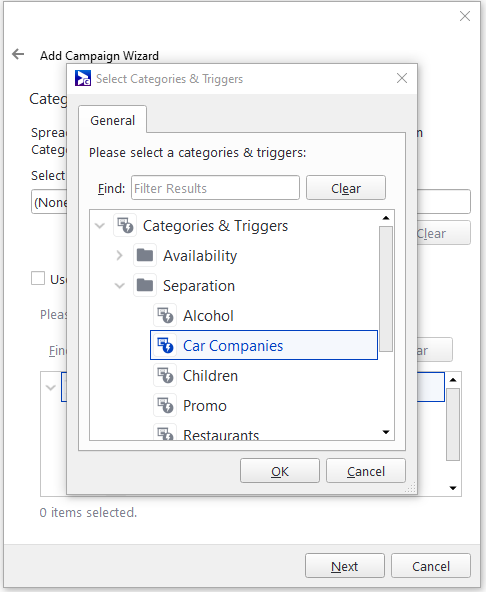The width and height of the screenshot is (486, 592).
Task: Click the Restaurants category trigger icon
Action: tap(165, 433)
